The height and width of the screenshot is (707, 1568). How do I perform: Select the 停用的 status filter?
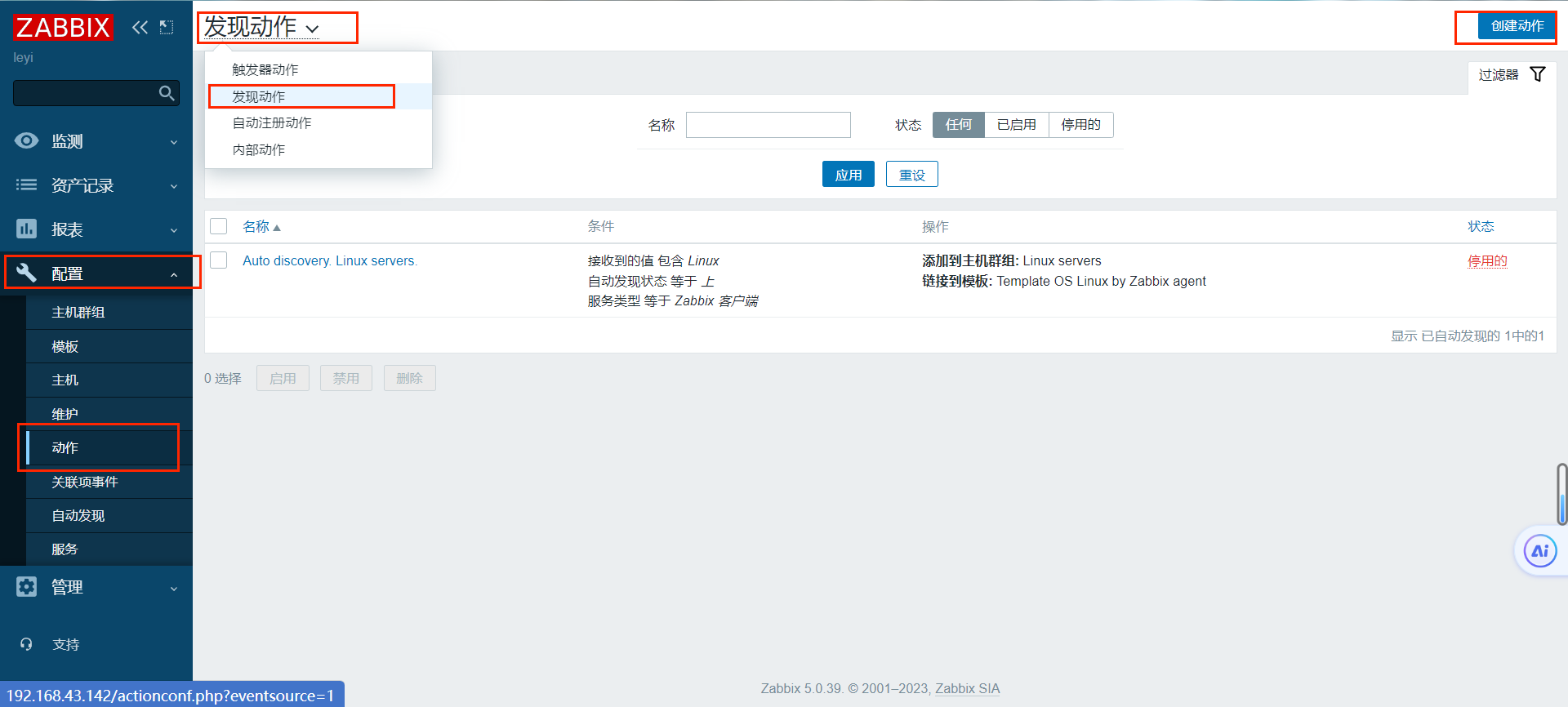coord(1080,125)
